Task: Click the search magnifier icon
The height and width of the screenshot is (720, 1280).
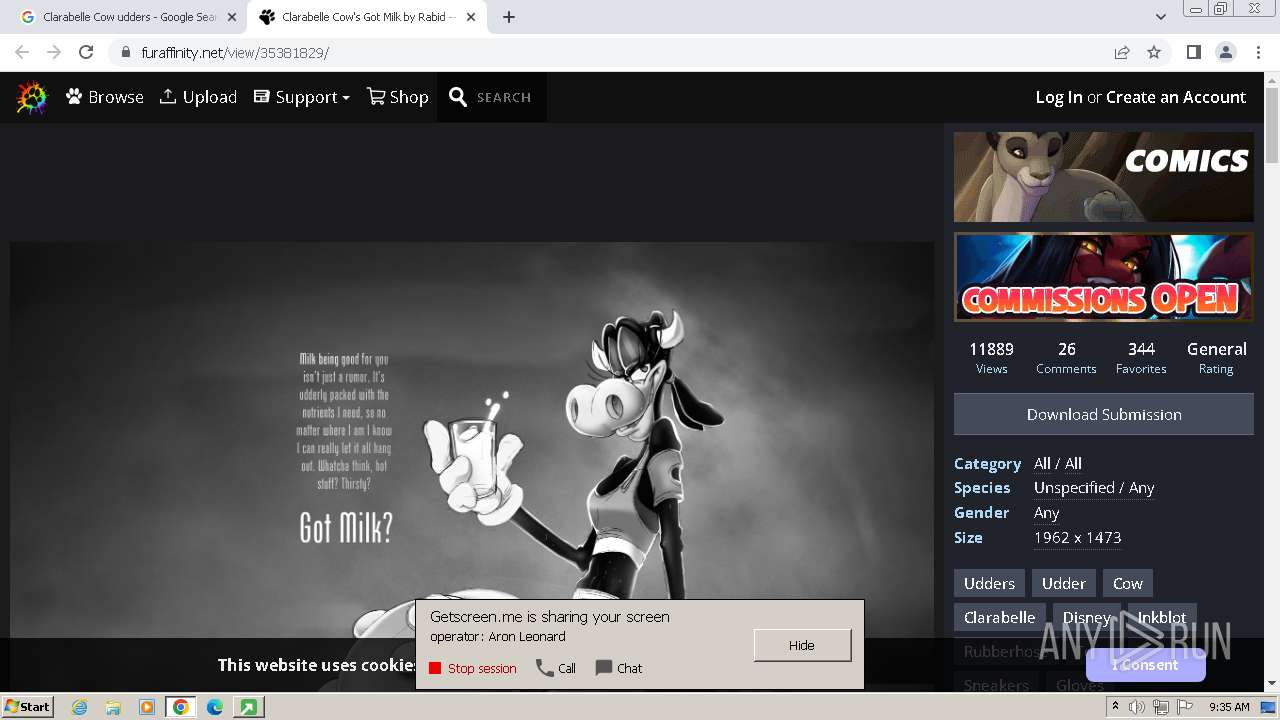Action: click(458, 97)
